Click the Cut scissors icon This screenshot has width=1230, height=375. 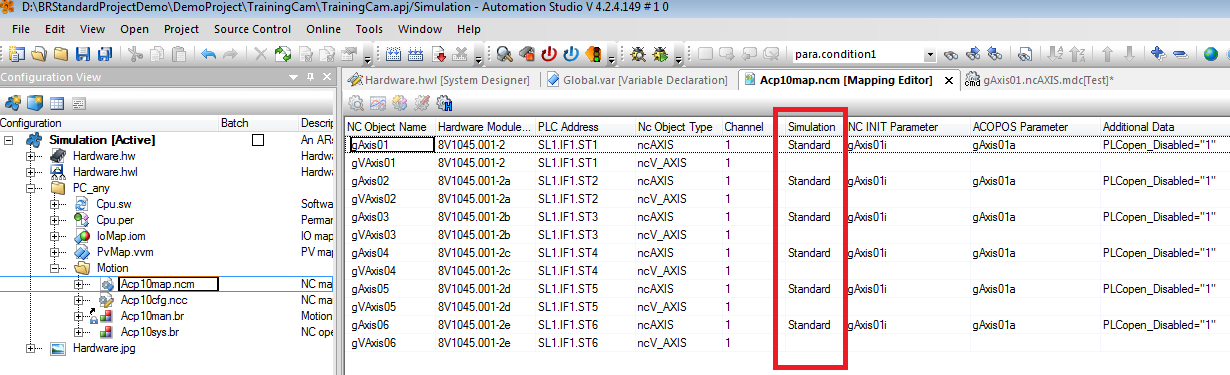[135, 54]
